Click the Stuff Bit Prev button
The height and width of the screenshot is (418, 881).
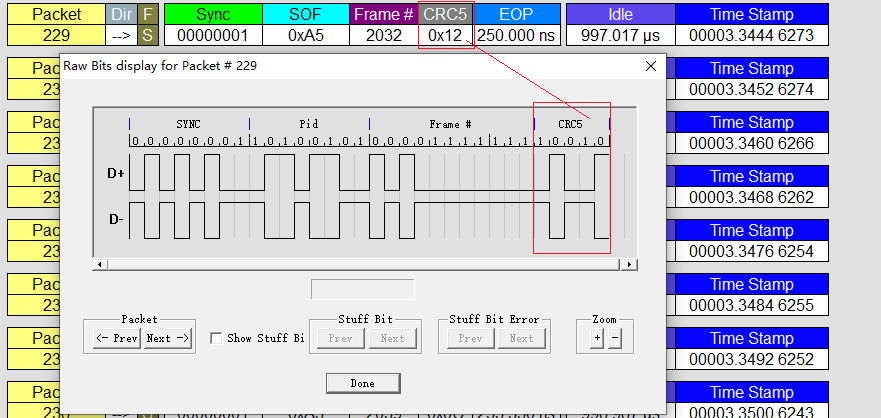coord(340,338)
